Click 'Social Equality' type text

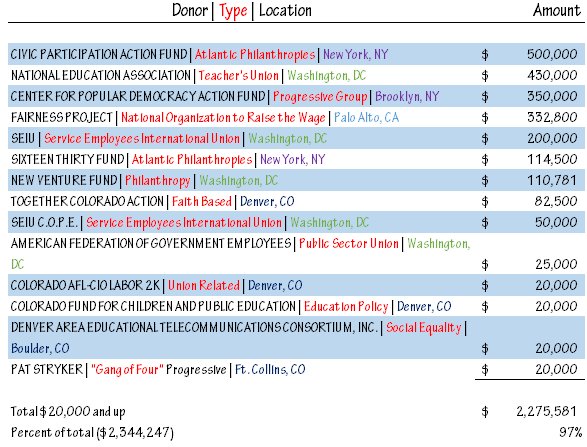pyautogui.click(x=423, y=328)
